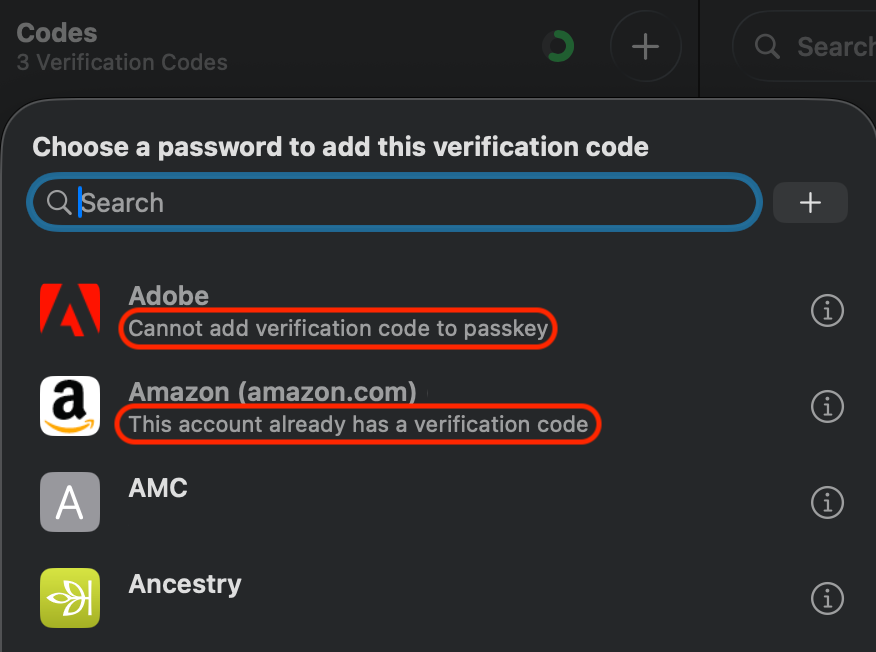Screen dimensions: 876x652
Task: Focus the dialog's Search password field
Action: [400, 203]
